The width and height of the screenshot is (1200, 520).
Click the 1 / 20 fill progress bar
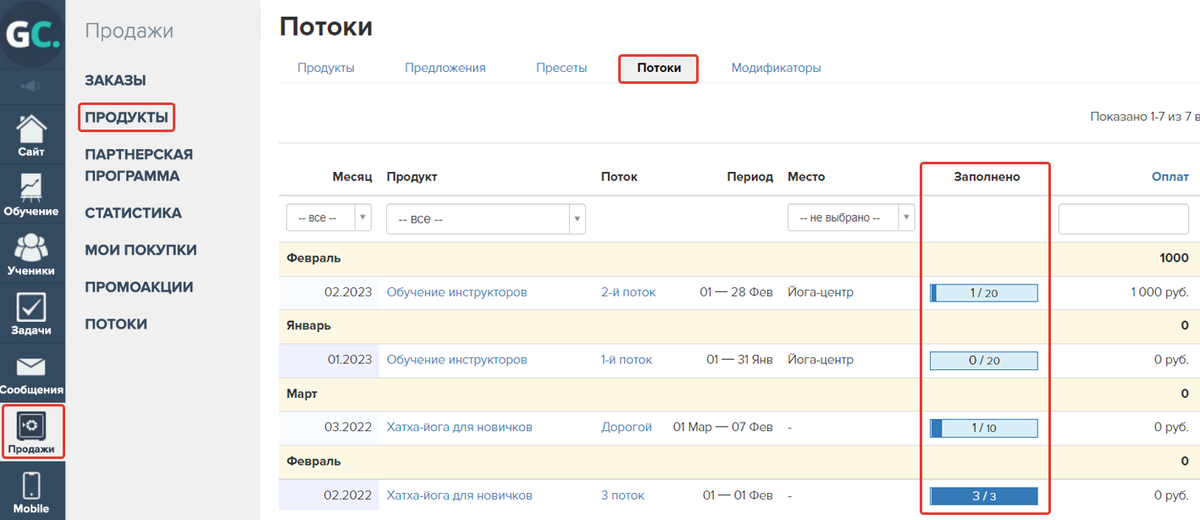pyautogui.click(x=984, y=293)
